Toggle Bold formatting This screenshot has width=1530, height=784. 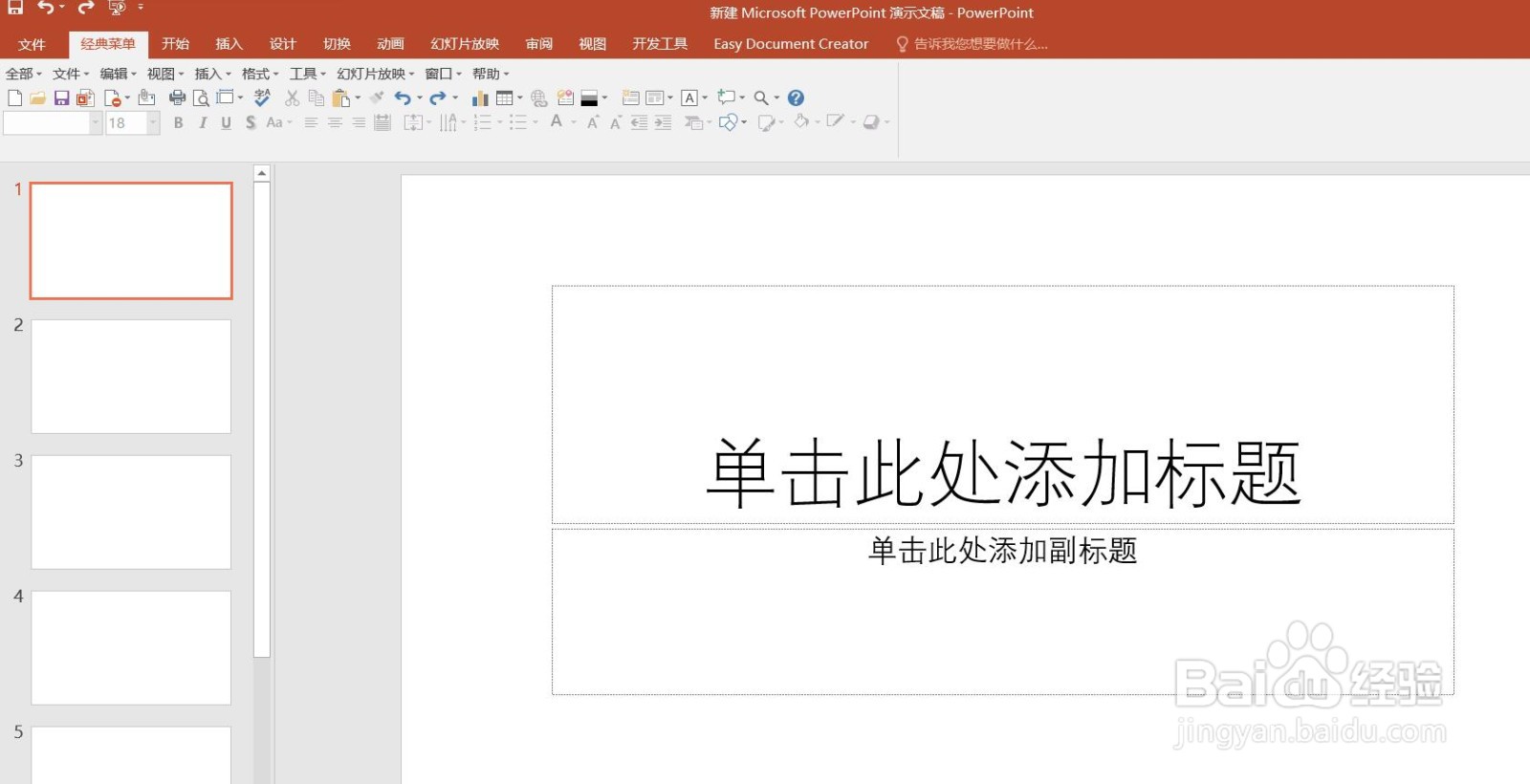point(178,122)
